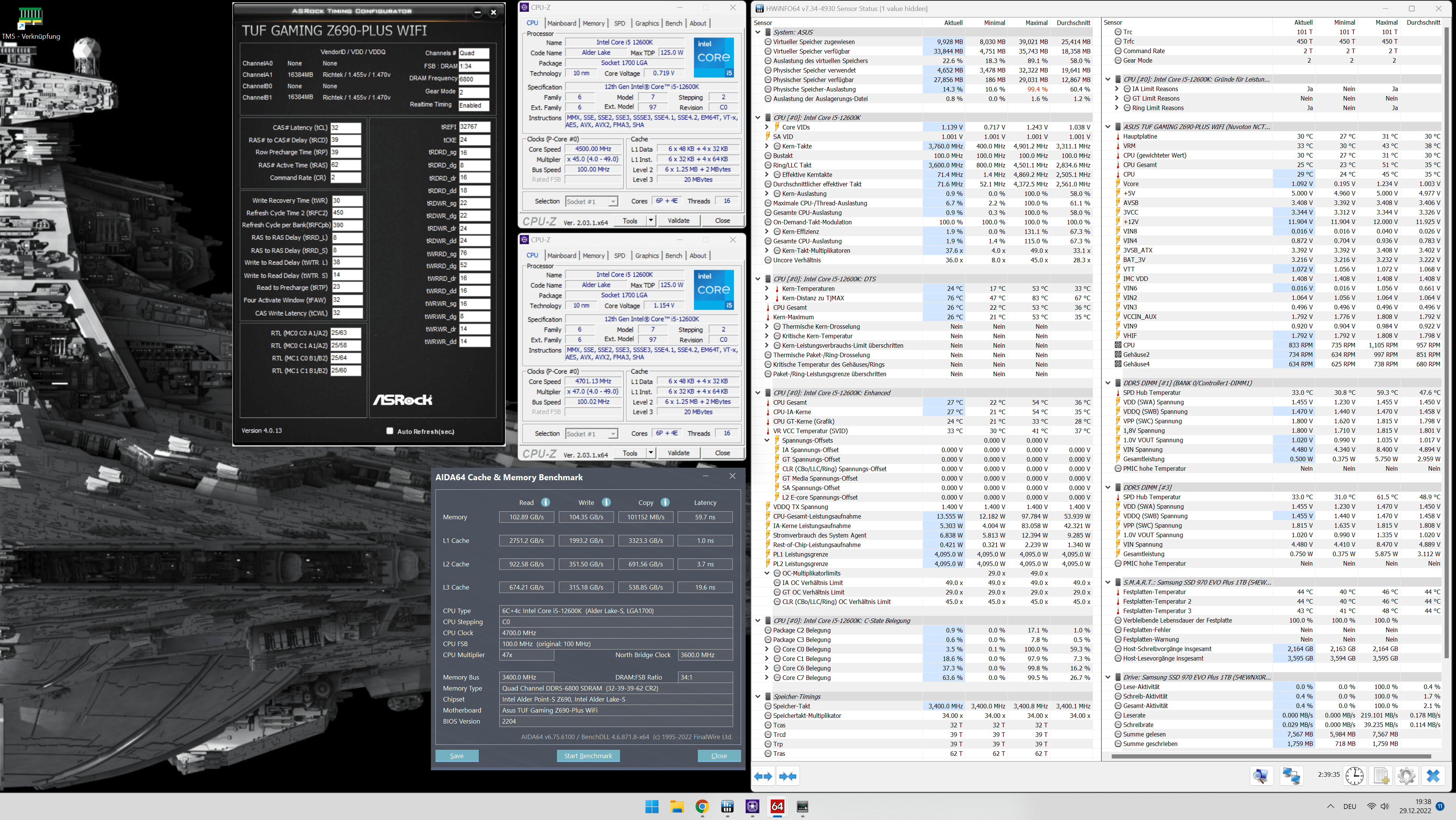Click the Start Benchmark button
1456x820 pixels.
pos(588,755)
